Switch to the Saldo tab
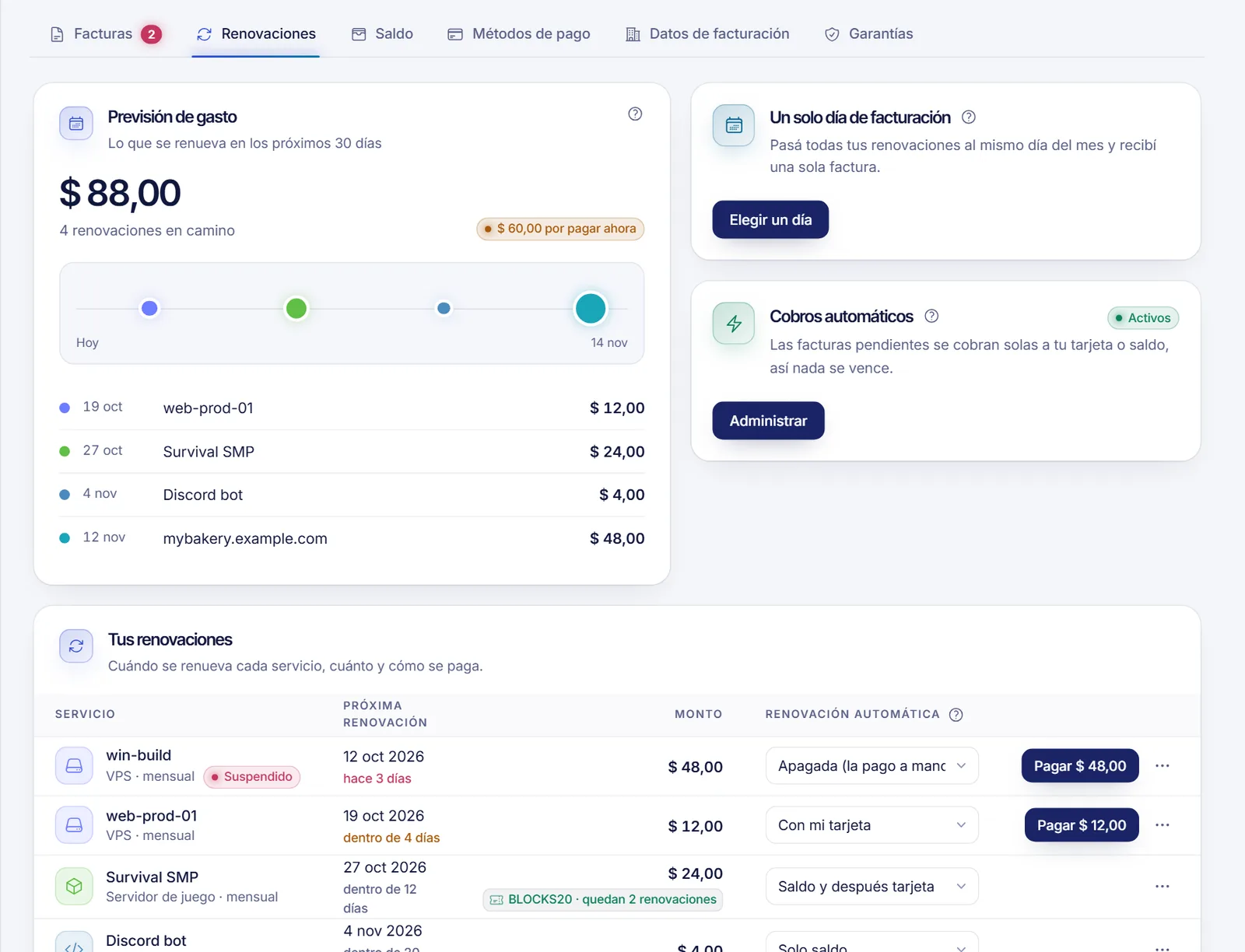Screen dimensions: 1245x952 coord(382,34)
